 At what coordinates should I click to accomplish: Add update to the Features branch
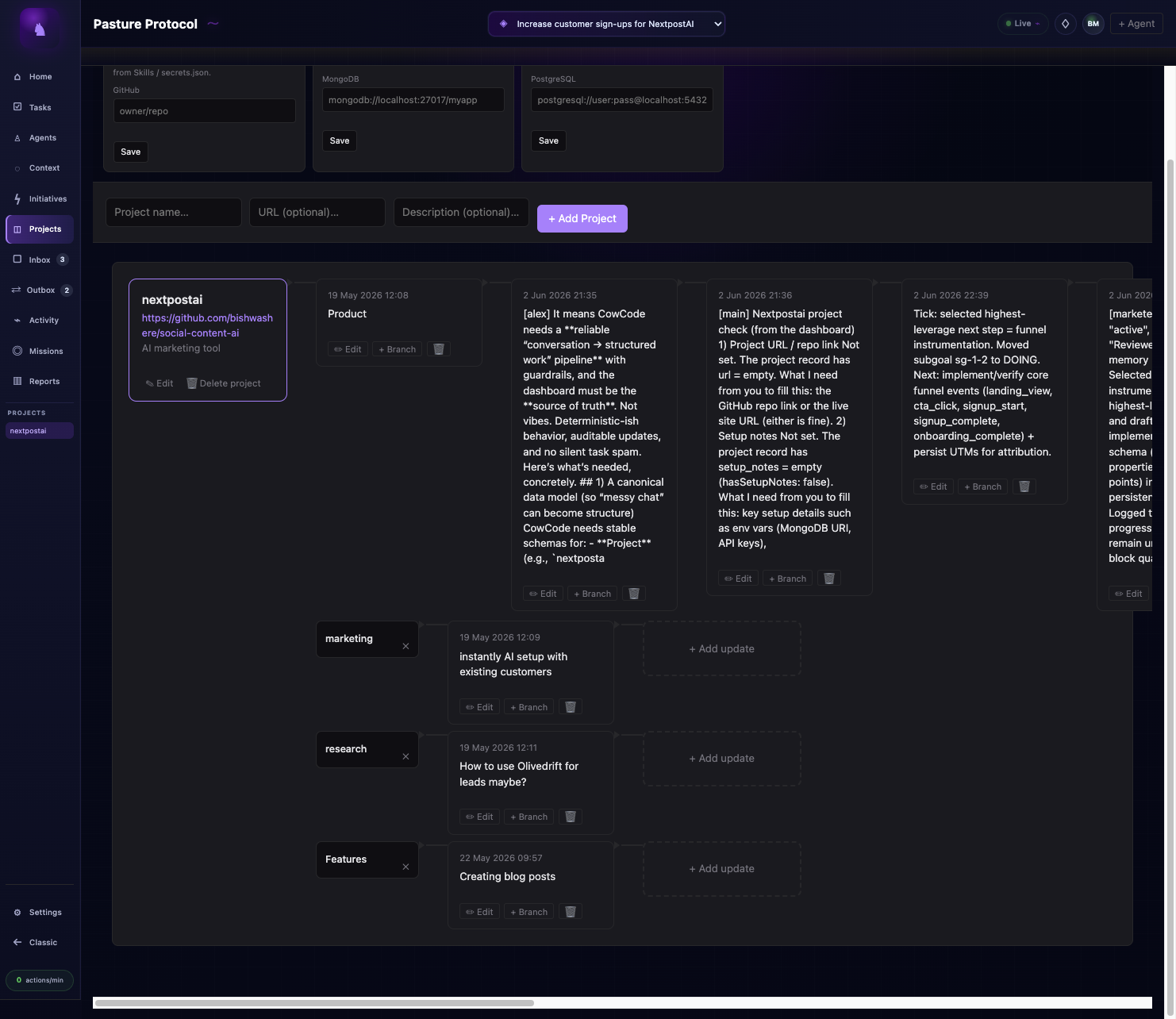[x=722, y=869]
